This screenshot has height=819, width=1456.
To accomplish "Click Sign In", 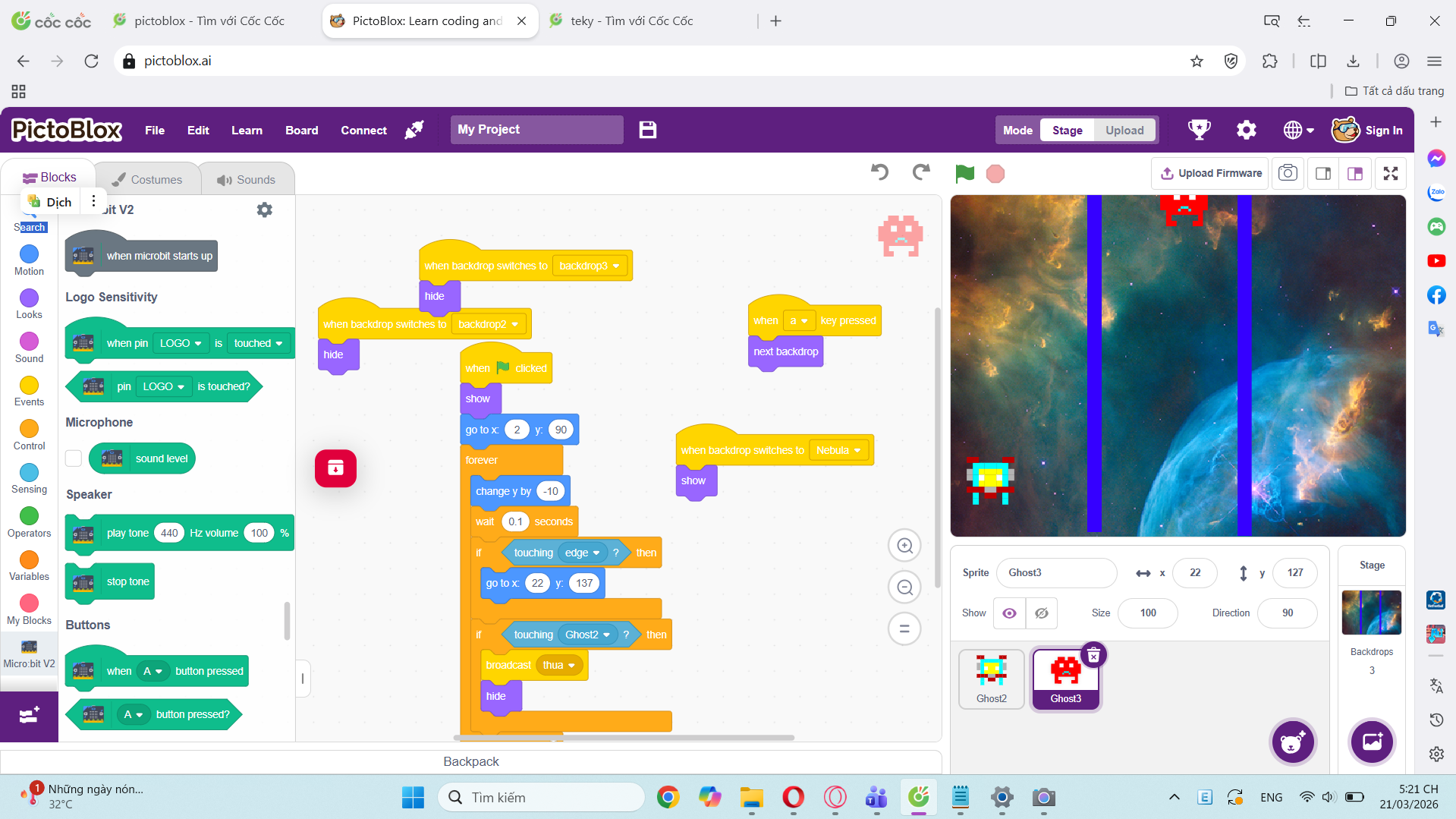I will [x=1382, y=130].
